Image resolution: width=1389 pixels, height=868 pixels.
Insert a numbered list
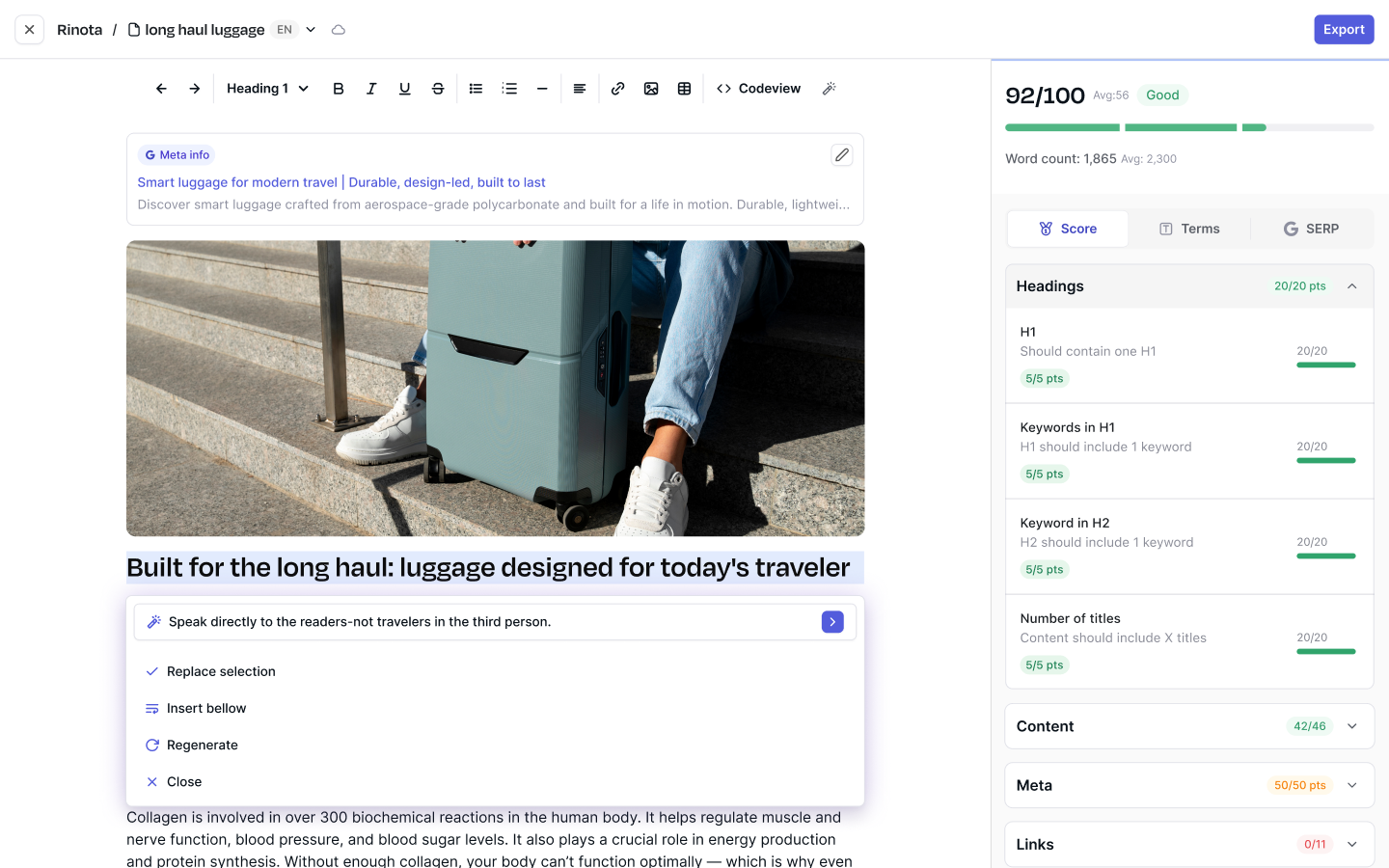(x=509, y=89)
